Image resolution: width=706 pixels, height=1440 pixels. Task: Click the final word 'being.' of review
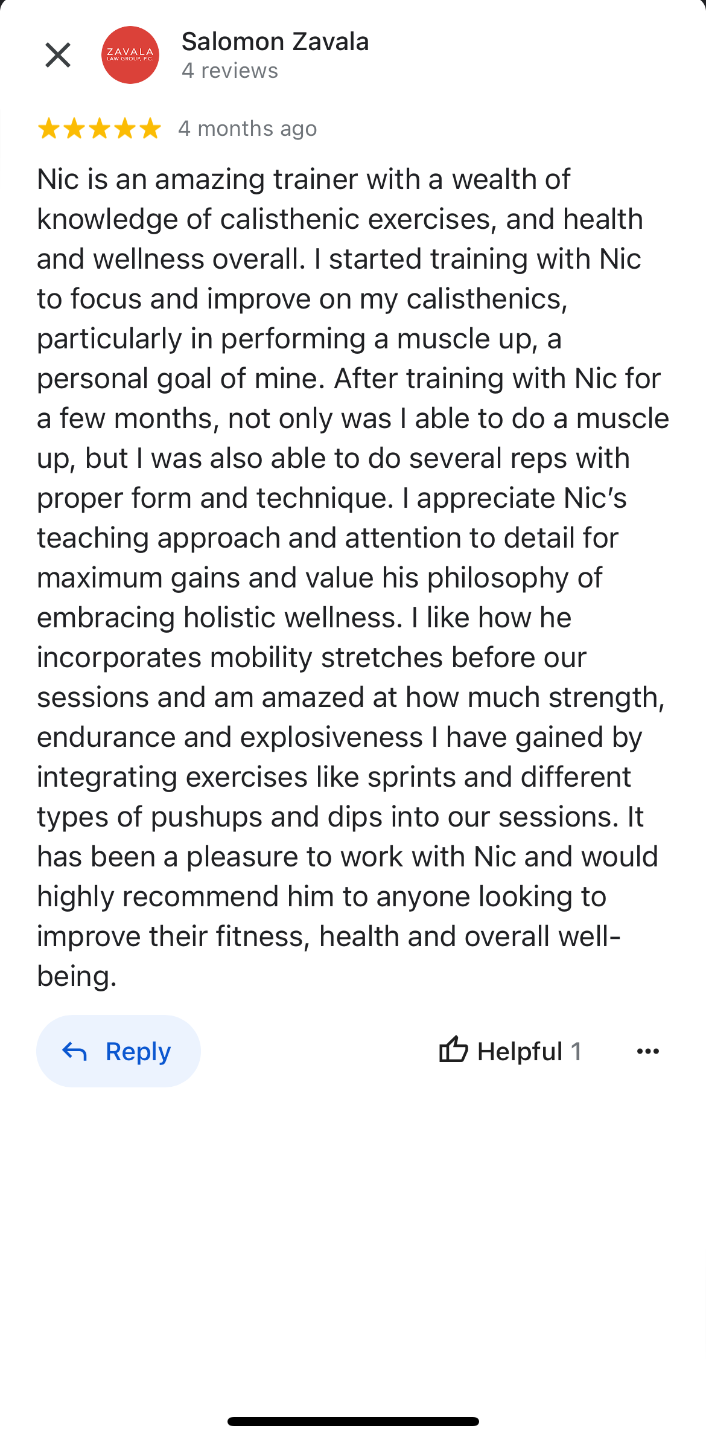[77, 976]
